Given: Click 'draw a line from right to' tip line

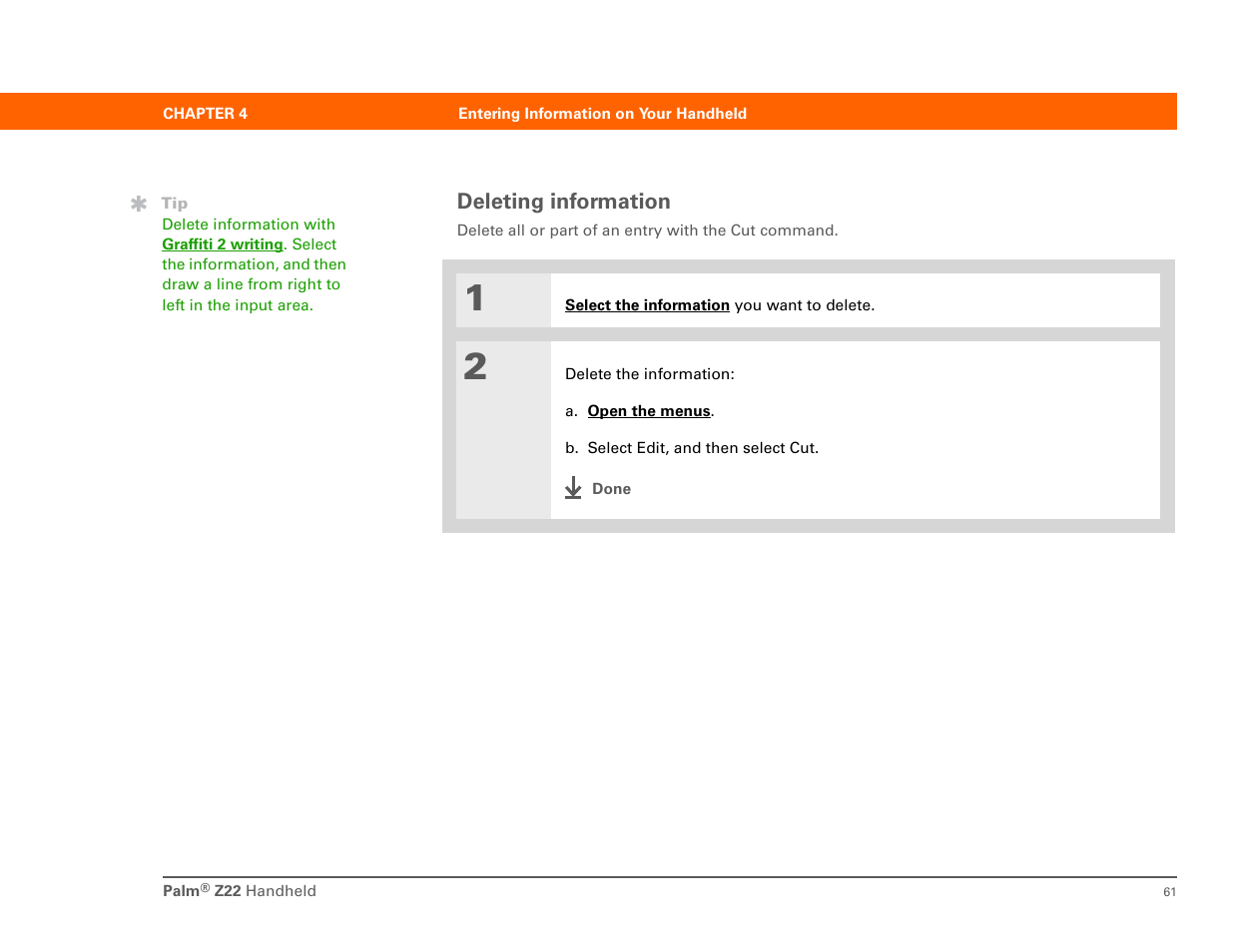Looking at the screenshot, I should point(252,284).
